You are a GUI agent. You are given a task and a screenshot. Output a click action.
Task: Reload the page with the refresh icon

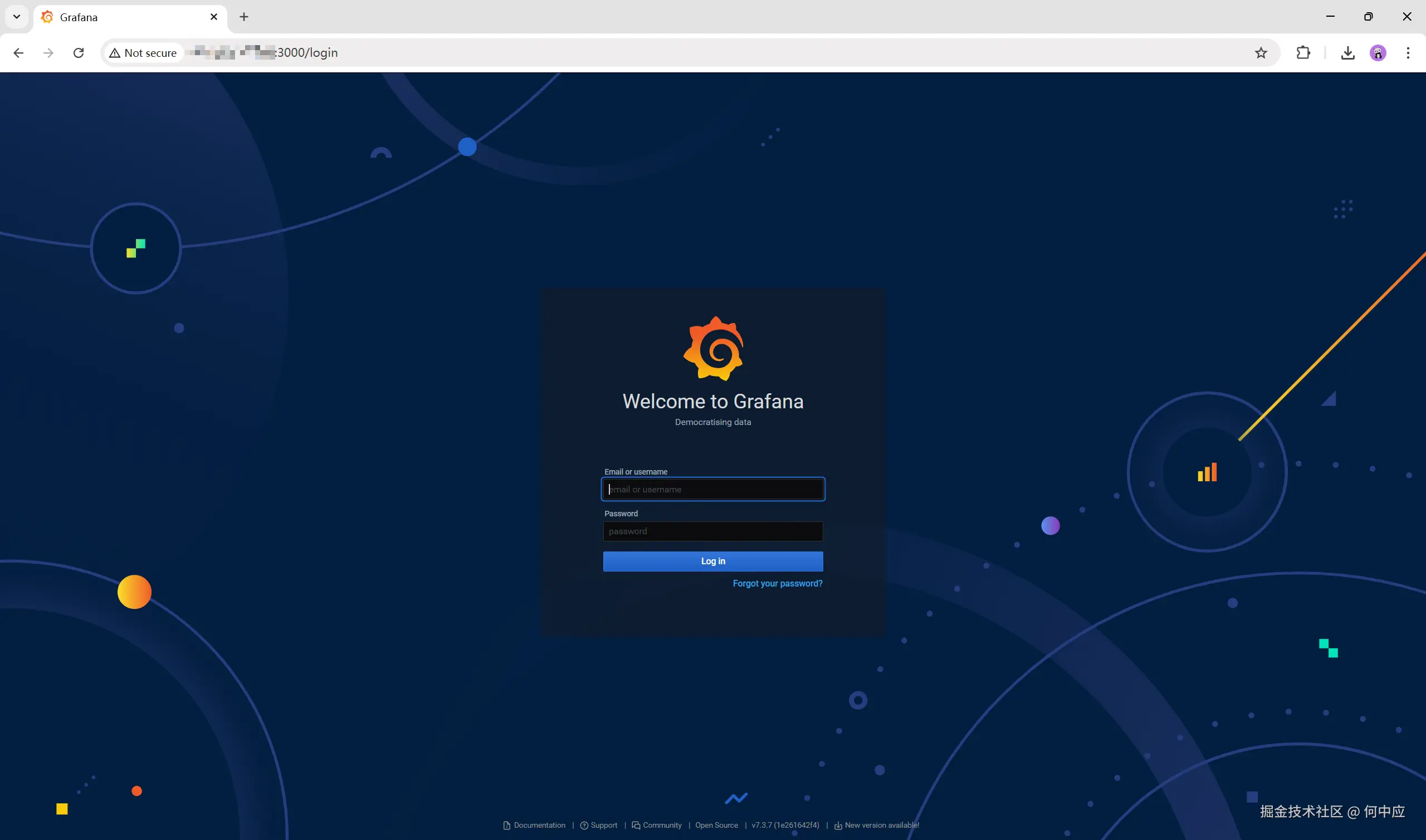79,53
